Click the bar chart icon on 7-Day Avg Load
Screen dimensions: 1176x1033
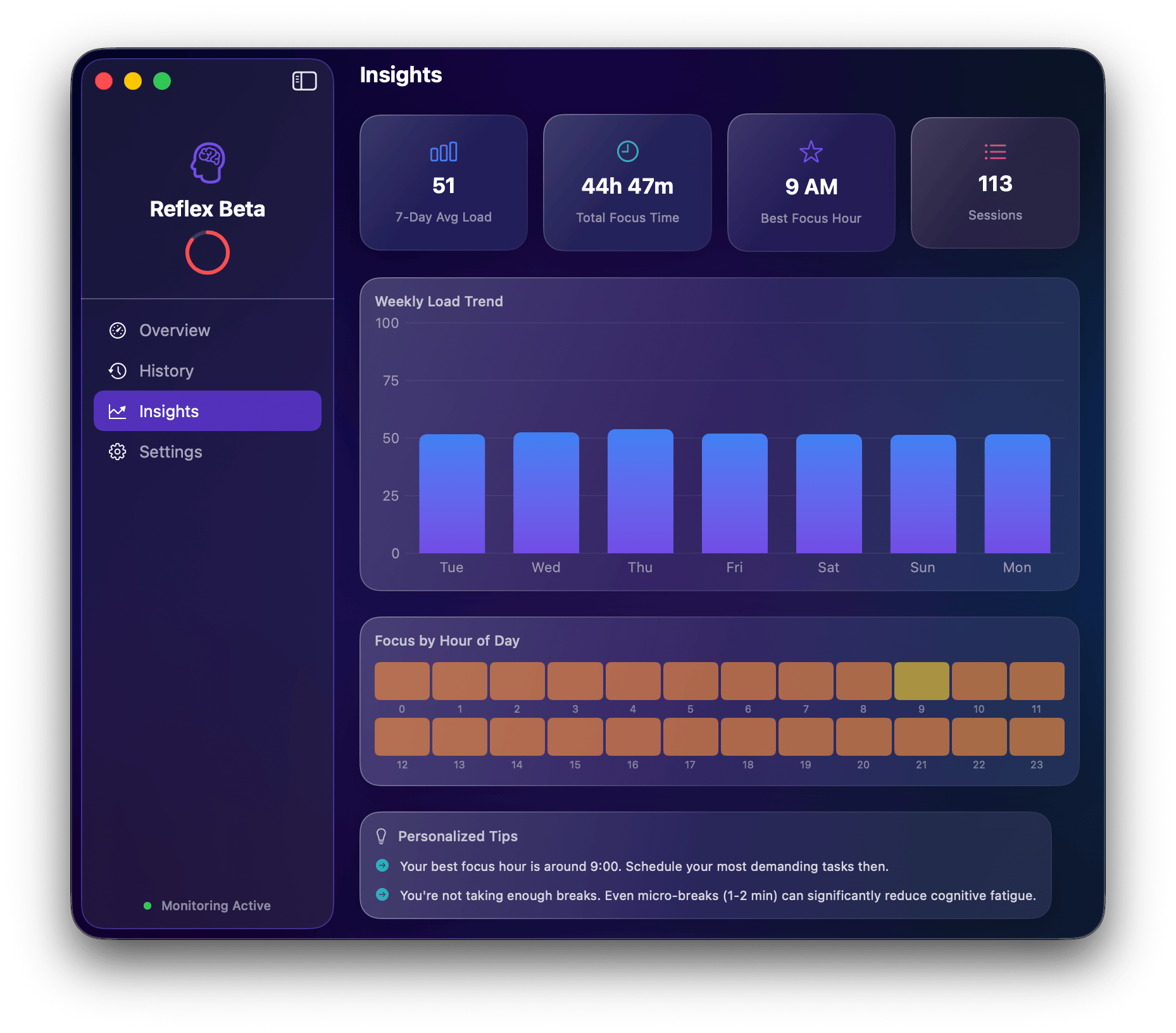pyautogui.click(x=443, y=152)
